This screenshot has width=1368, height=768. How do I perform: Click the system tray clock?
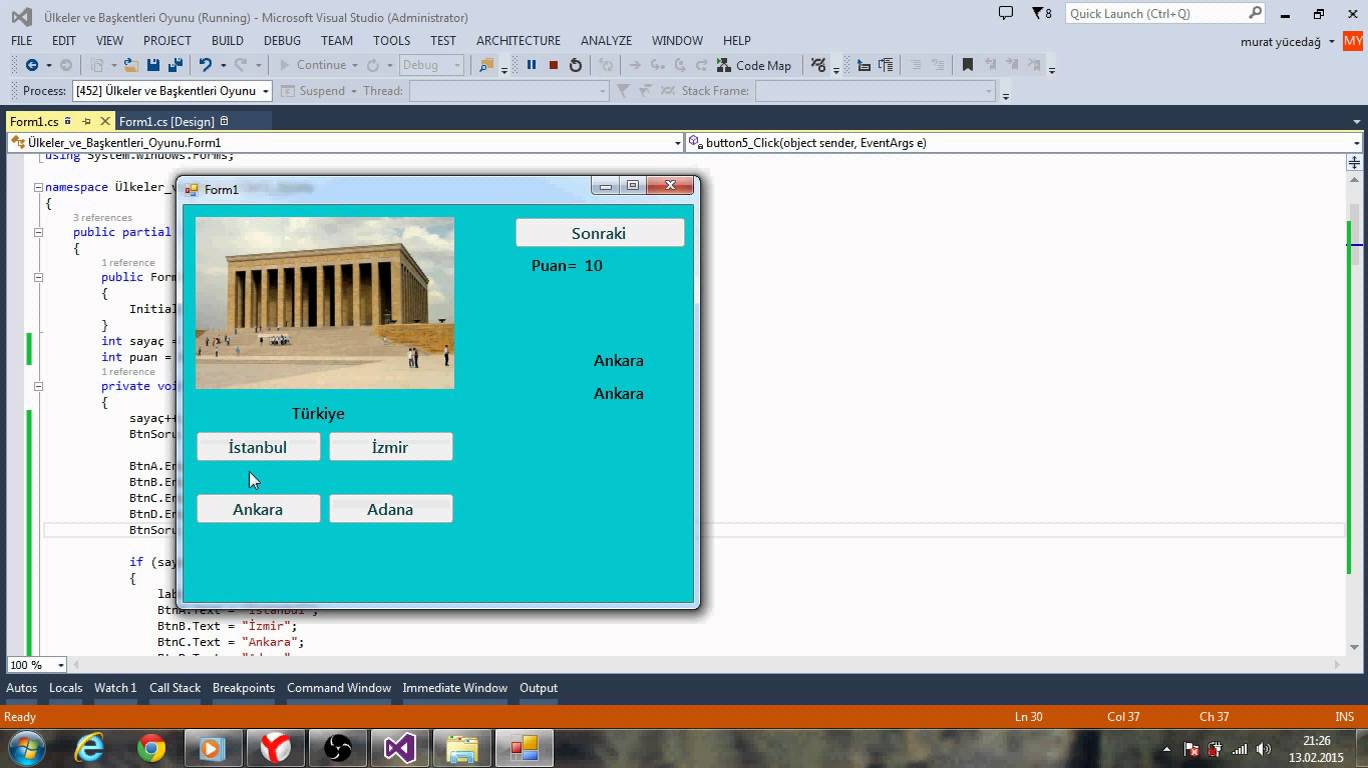tap(1317, 748)
